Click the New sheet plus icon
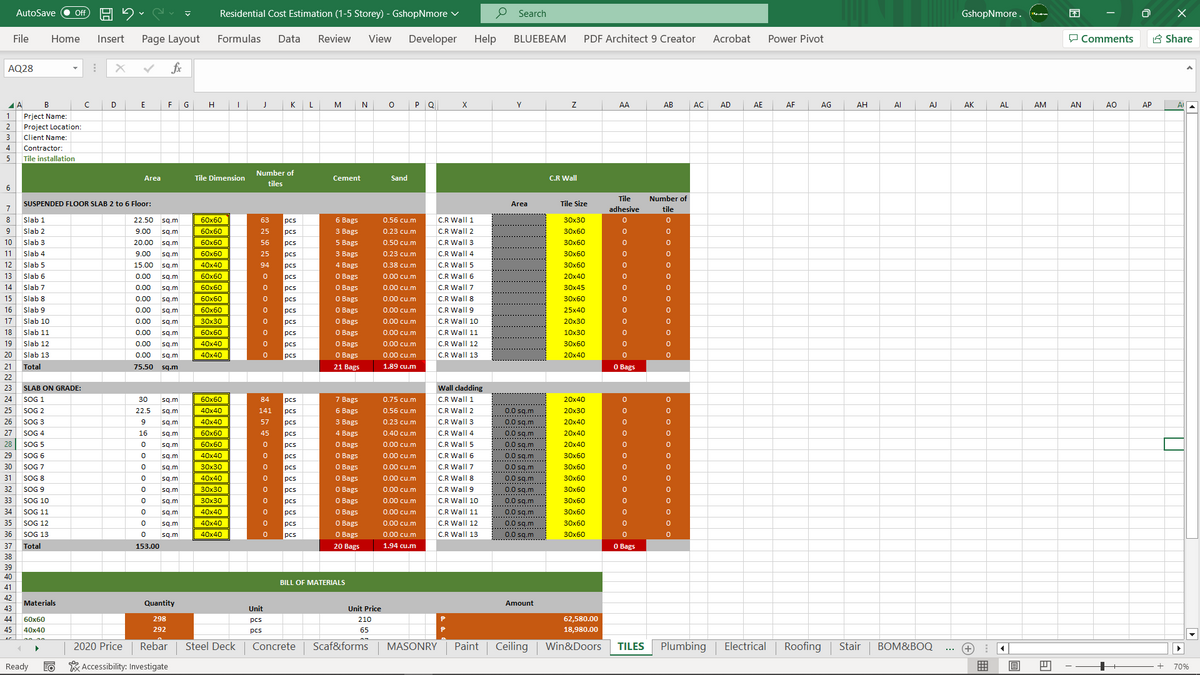This screenshot has width=1200, height=675. point(966,647)
